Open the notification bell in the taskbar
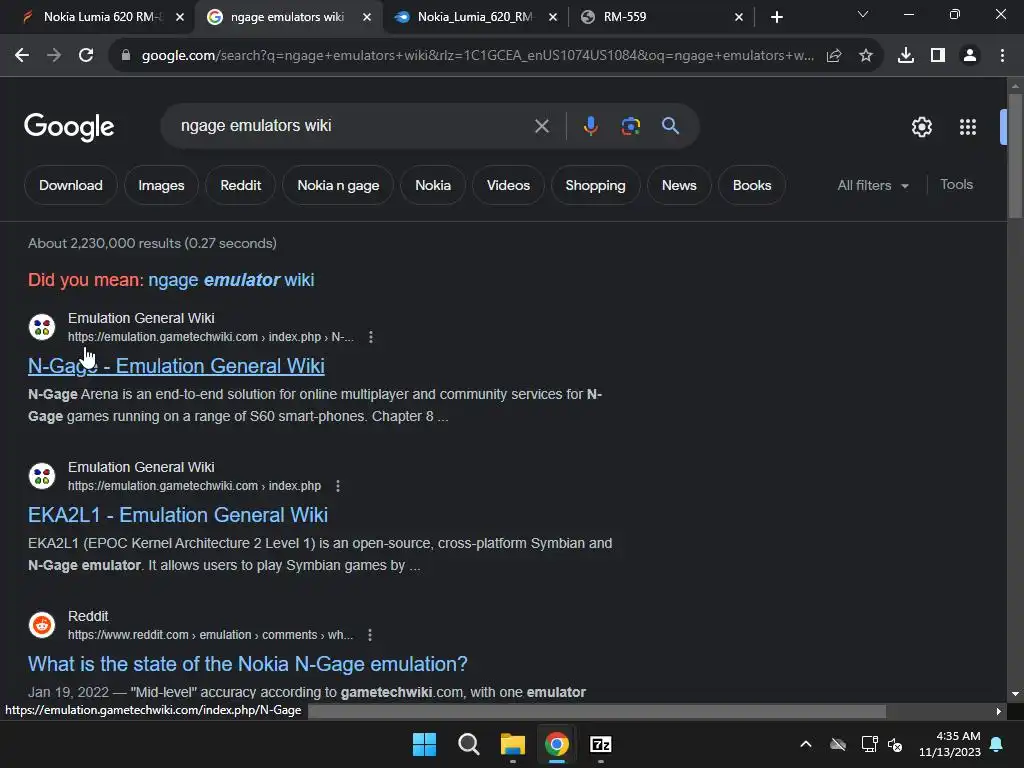Image resolution: width=1024 pixels, height=768 pixels. pyautogui.click(x=997, y=744)
